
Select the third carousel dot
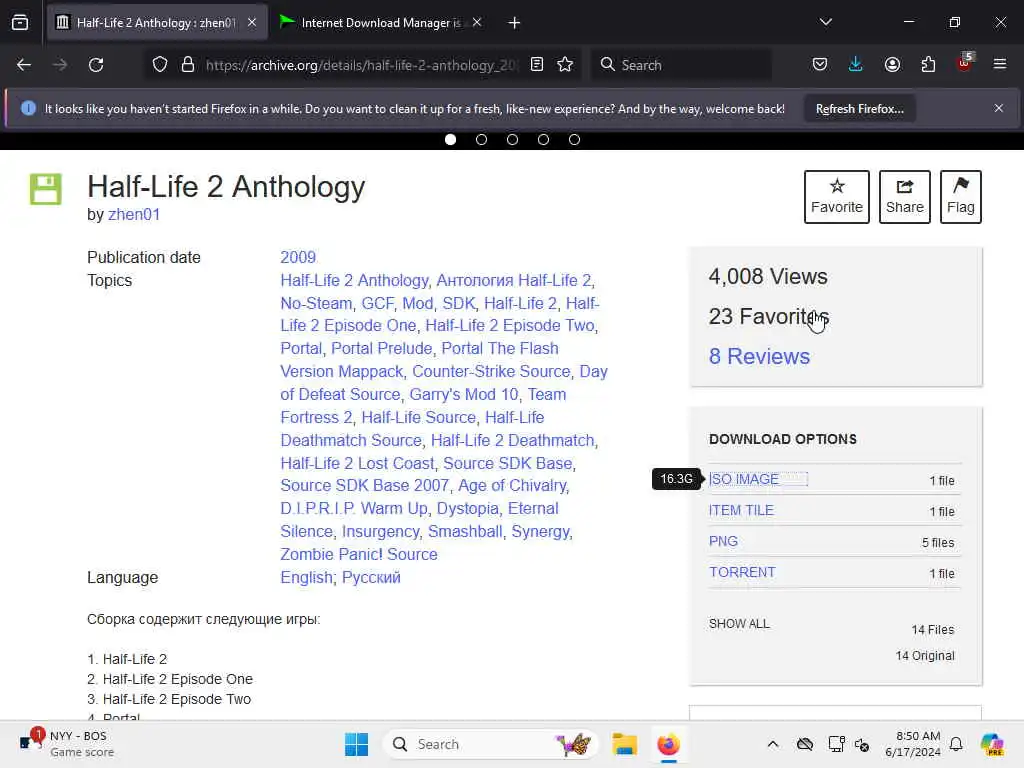click(x=513, y=140)
